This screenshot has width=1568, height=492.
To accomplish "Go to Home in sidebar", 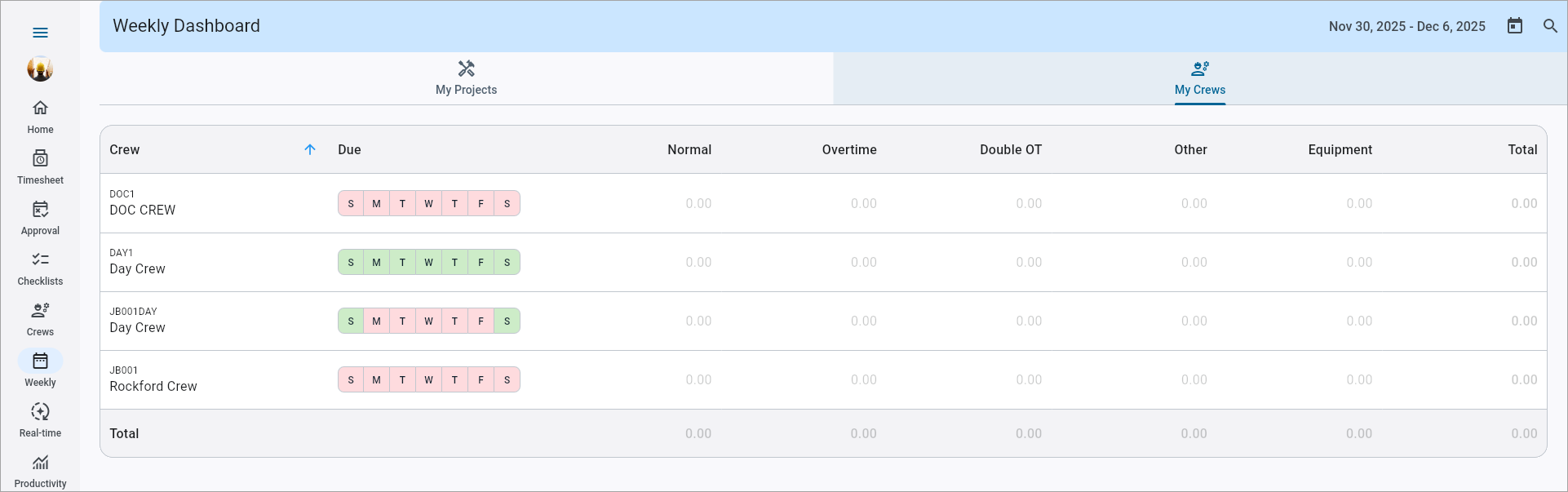I will point(40,117).
